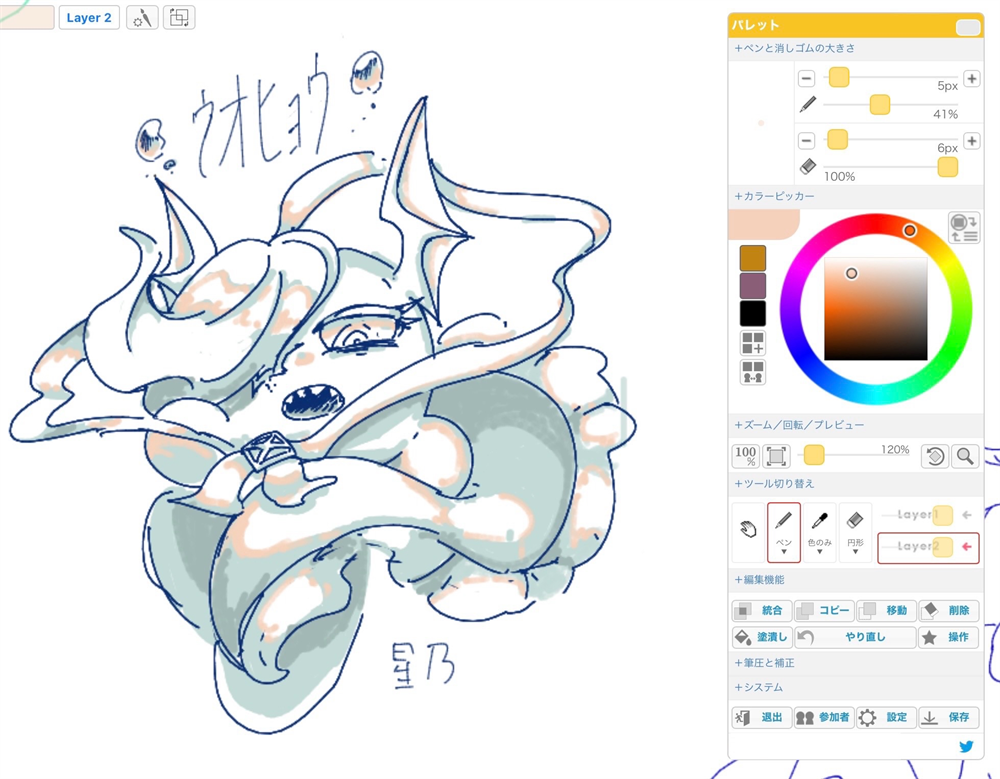This screenshot has height=779, width=1000.
Task: Click the コピー copy layer button
Action: (x=824, y=611)
